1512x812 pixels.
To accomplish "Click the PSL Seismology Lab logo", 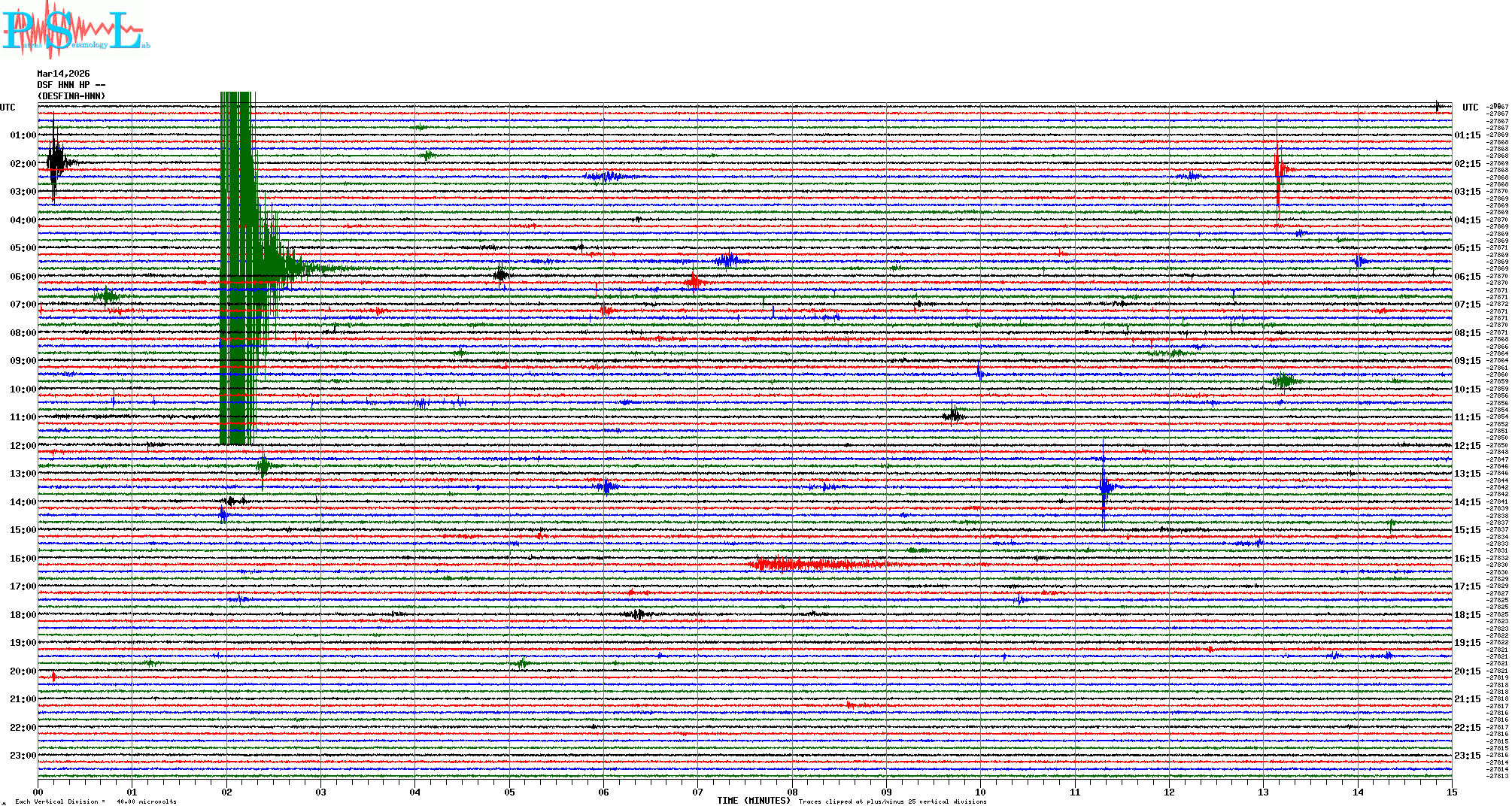I will click(75, 30).
